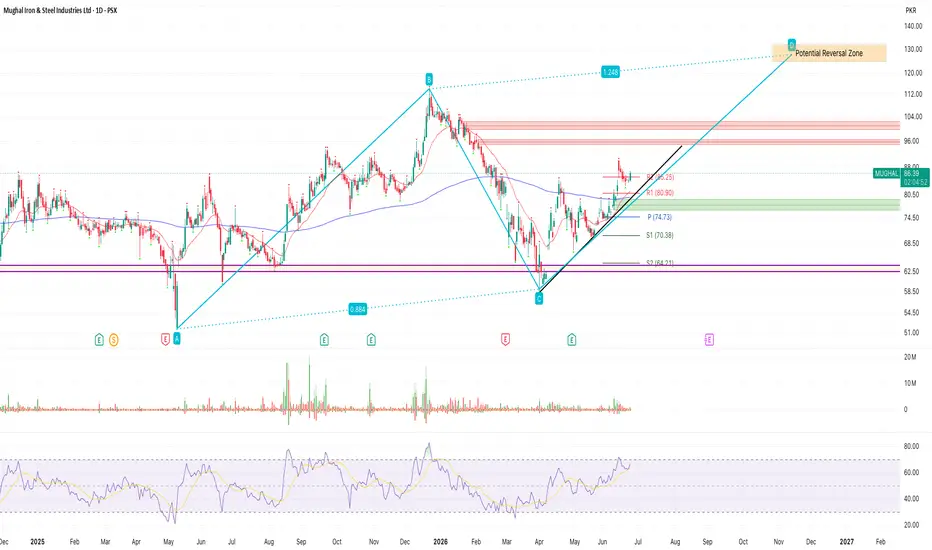Click 58.50 on the price axis

point(911,291)
